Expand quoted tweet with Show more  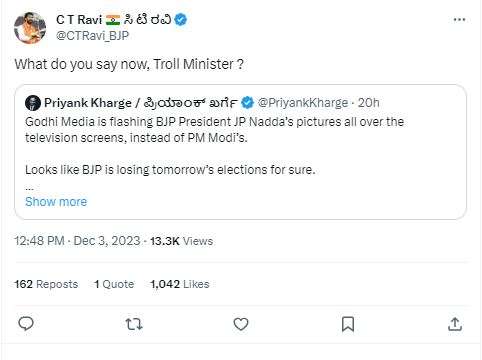point(56,202)
